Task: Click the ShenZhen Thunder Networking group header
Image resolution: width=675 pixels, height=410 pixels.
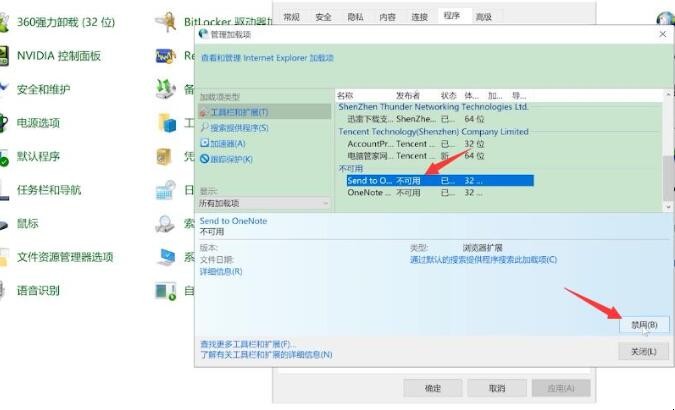Action: pos(433,106)
